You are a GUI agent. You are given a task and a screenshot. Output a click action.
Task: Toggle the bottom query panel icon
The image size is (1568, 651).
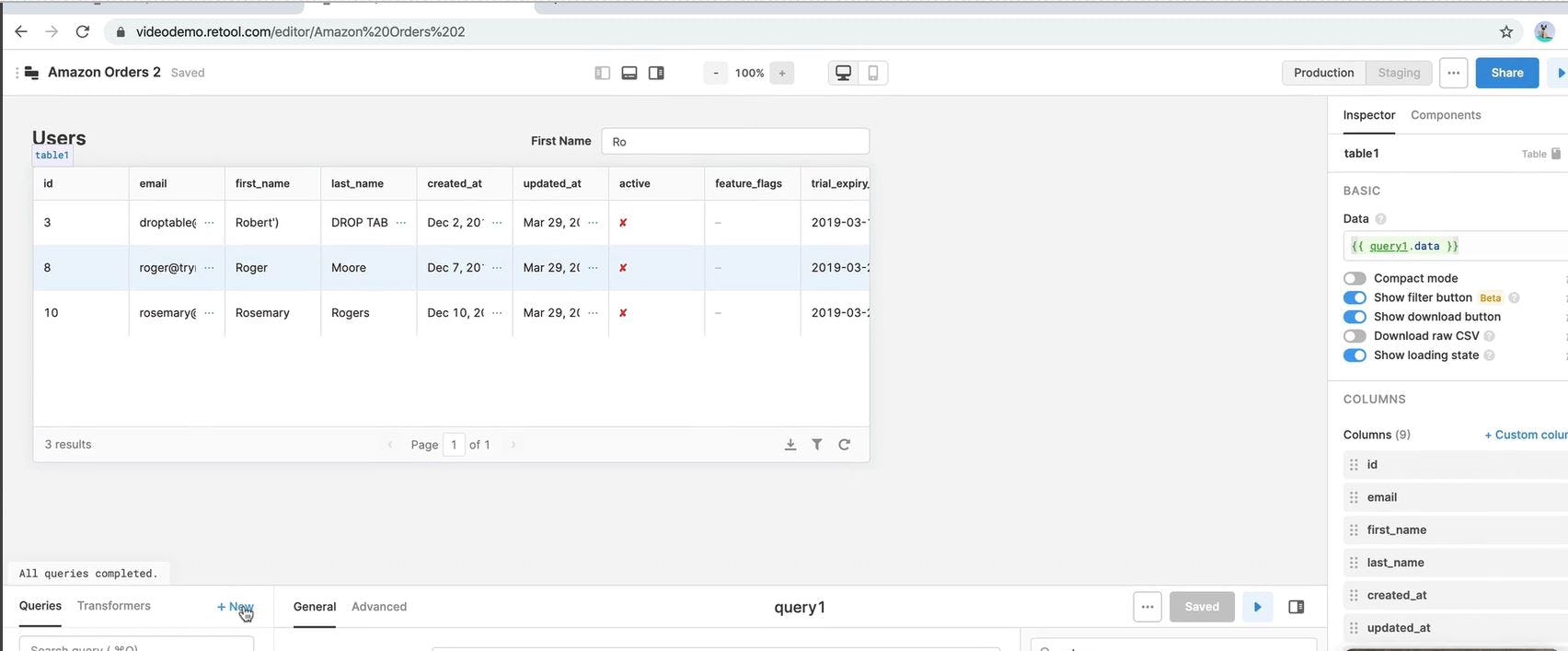click(x=629, y=73)
